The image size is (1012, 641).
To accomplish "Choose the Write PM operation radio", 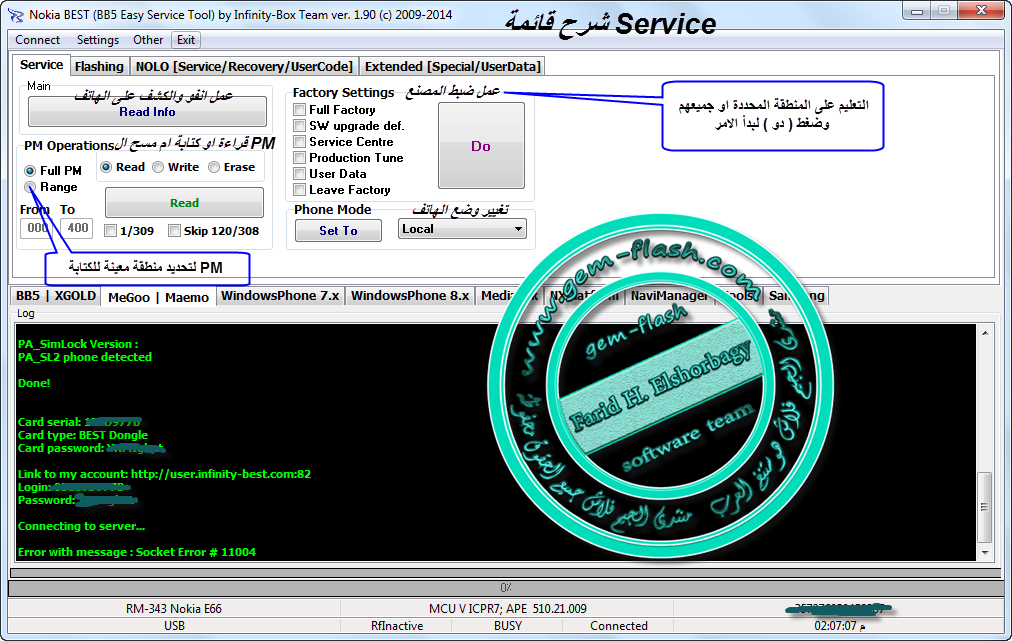I will [x=158, y=167].
